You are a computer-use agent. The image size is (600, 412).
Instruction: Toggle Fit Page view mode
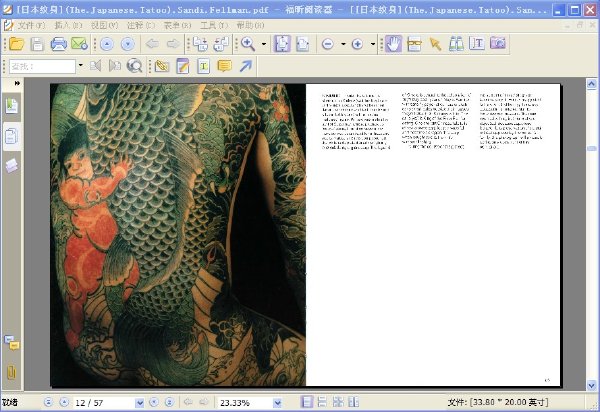point(282,44)
